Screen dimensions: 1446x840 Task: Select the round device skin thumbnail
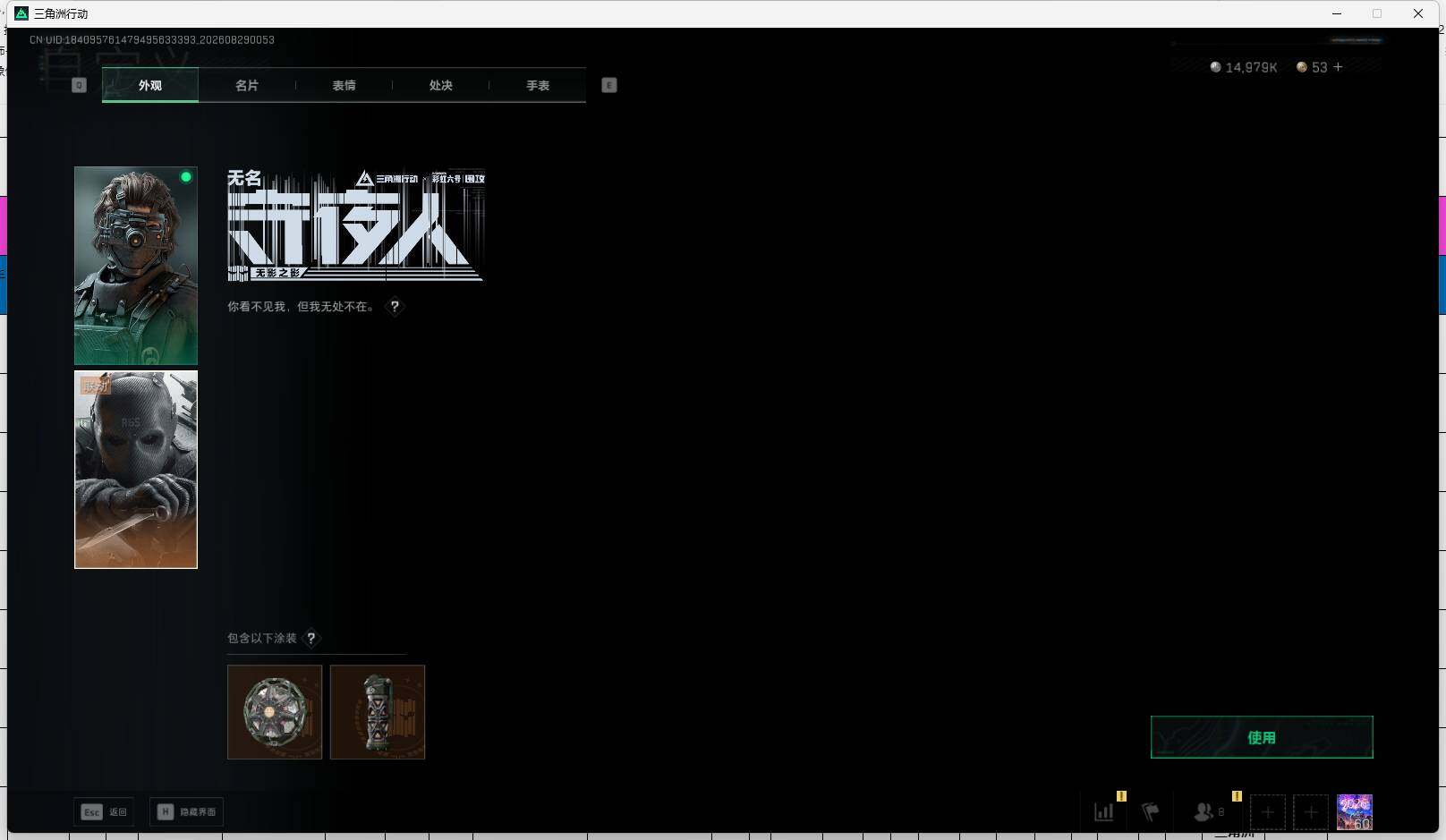275,712
